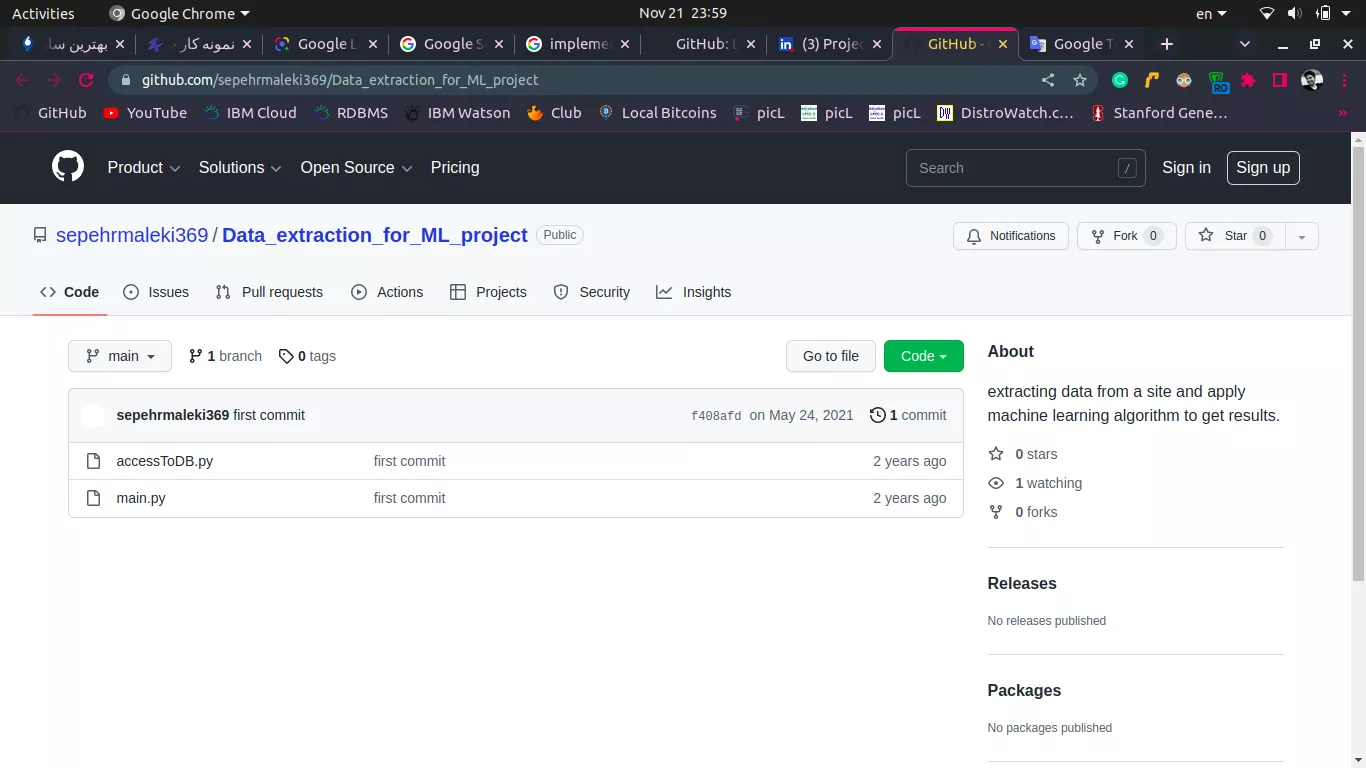
Task: Expand the Product menu
Action: point(144,167)
